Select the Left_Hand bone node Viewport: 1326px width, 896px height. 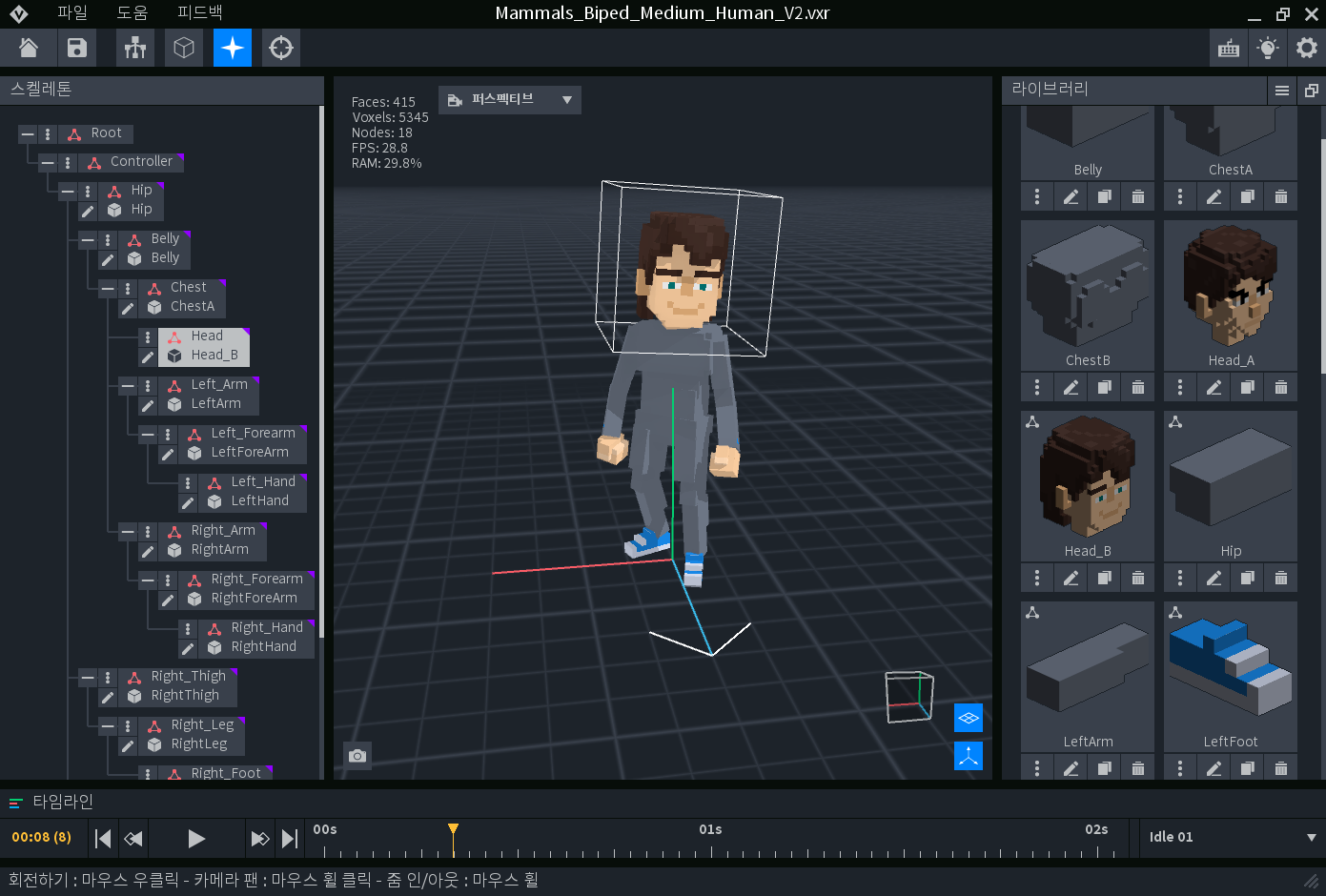pos(253,482)
